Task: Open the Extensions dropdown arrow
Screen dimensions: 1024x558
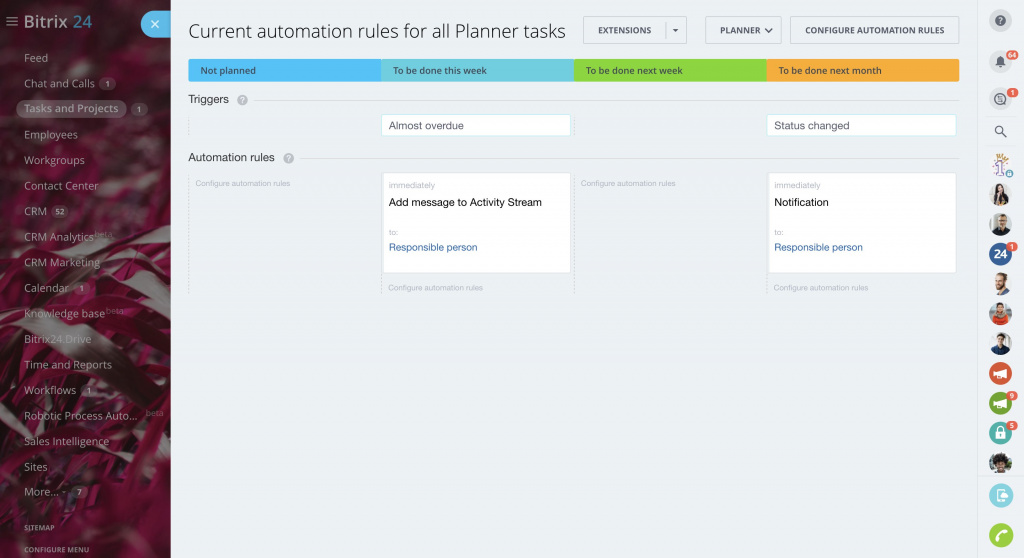Action: coord(676,31)
